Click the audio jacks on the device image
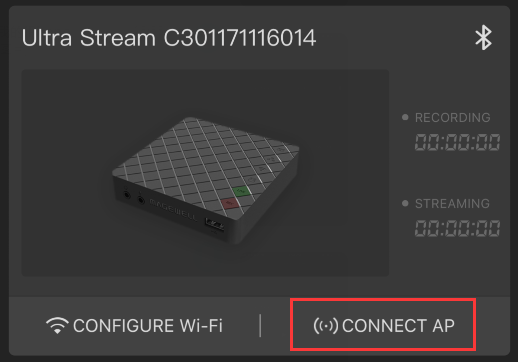Viewport: 518px width, 362px height. point(134,196)
